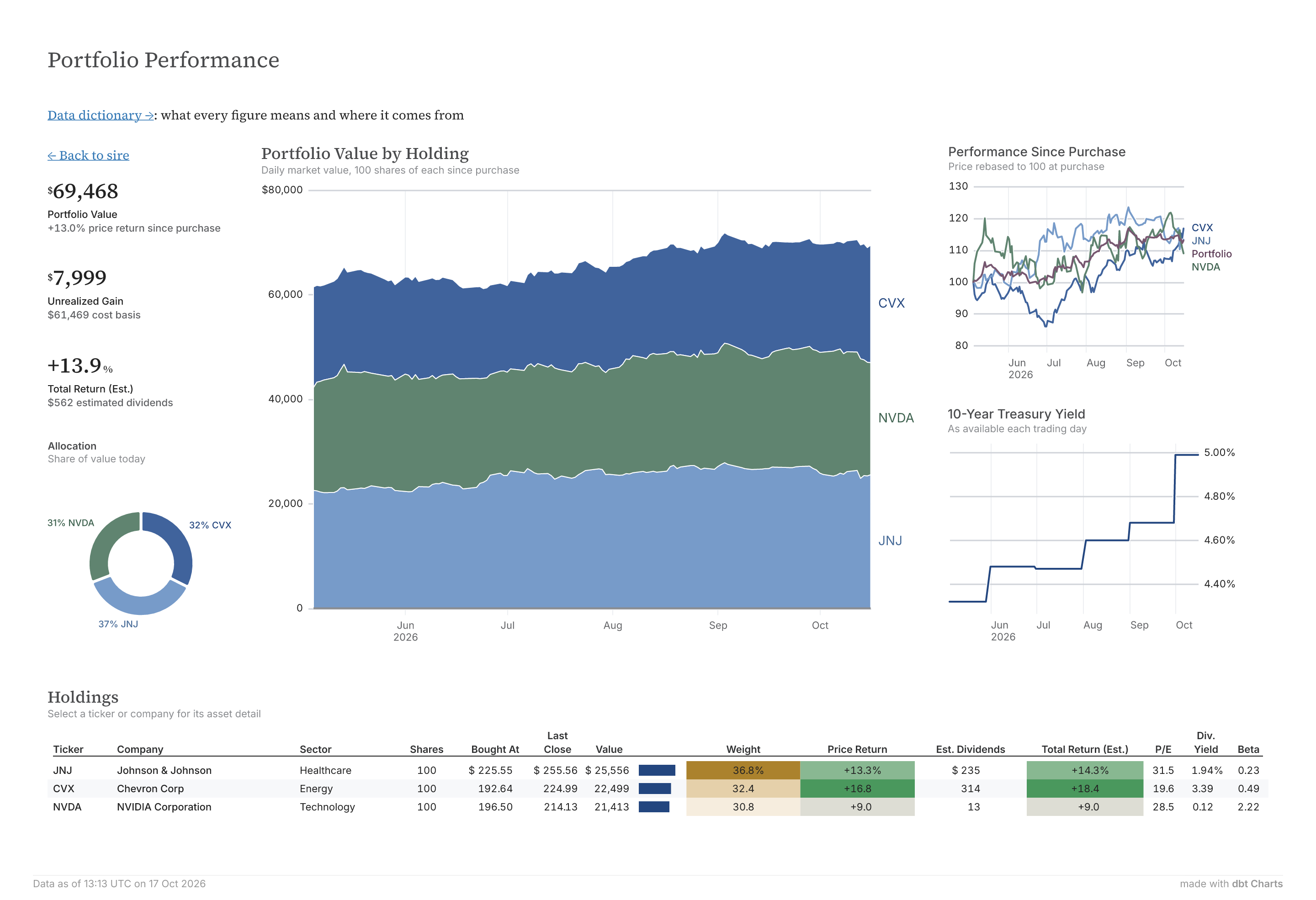Click NVDA beta value 2.22
The image size is (1316, 900).
click(1248, 807)
